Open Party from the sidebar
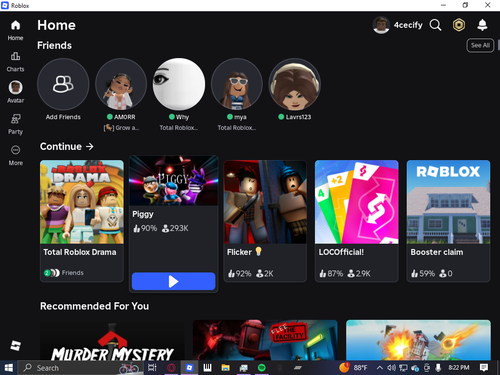Screen dimensions: 500x375 (x=15, y=124)
